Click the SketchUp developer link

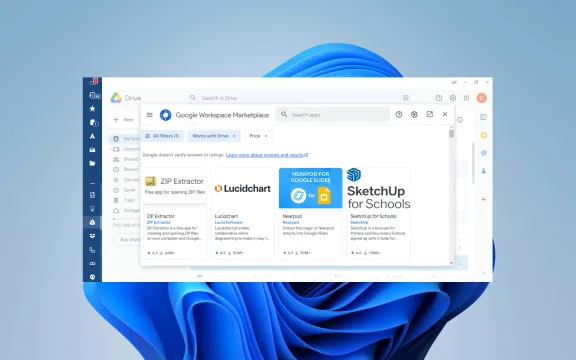point(359,222)
